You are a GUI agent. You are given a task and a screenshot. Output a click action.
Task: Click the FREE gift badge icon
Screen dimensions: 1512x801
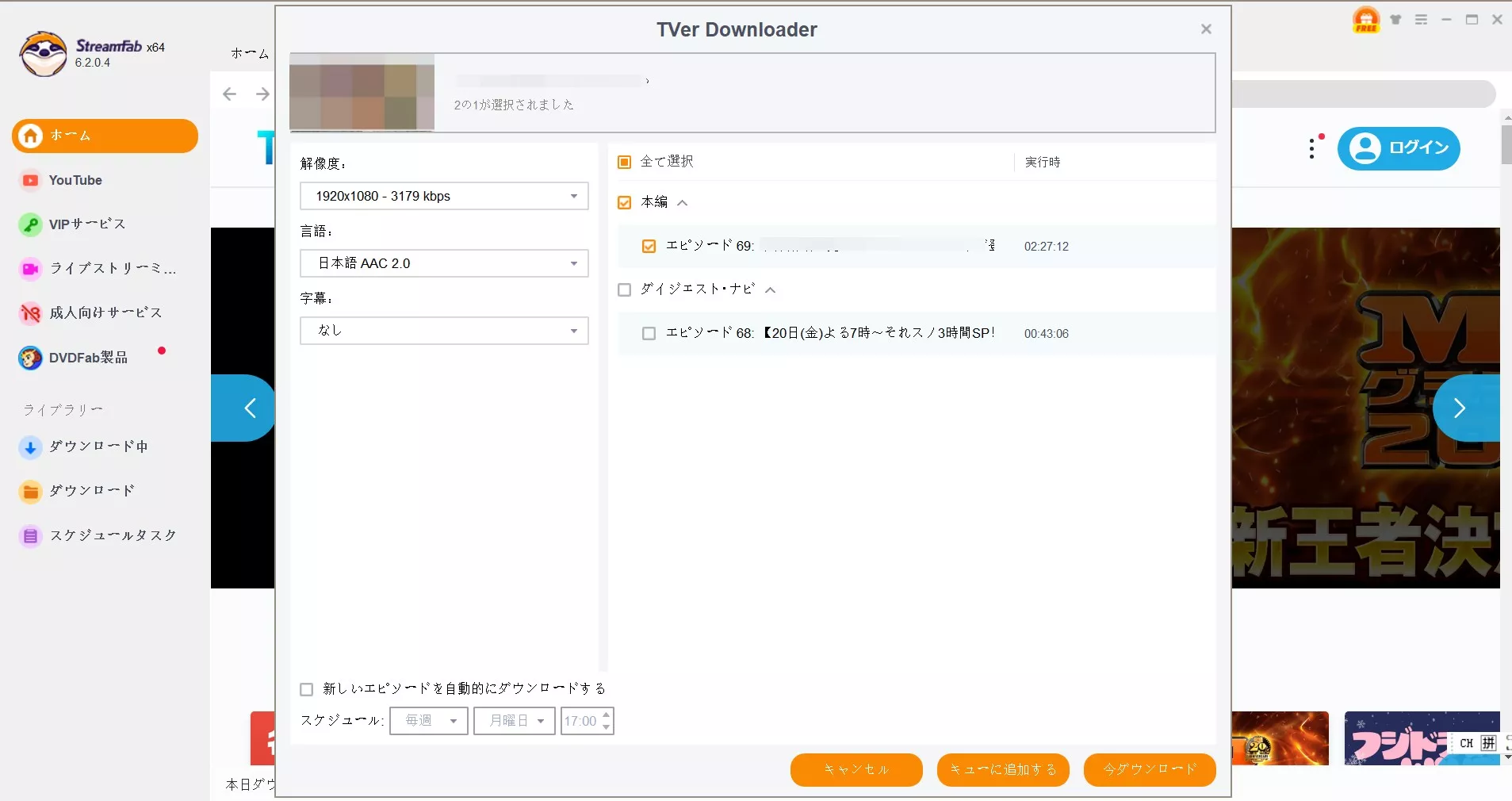point(1366,20)
